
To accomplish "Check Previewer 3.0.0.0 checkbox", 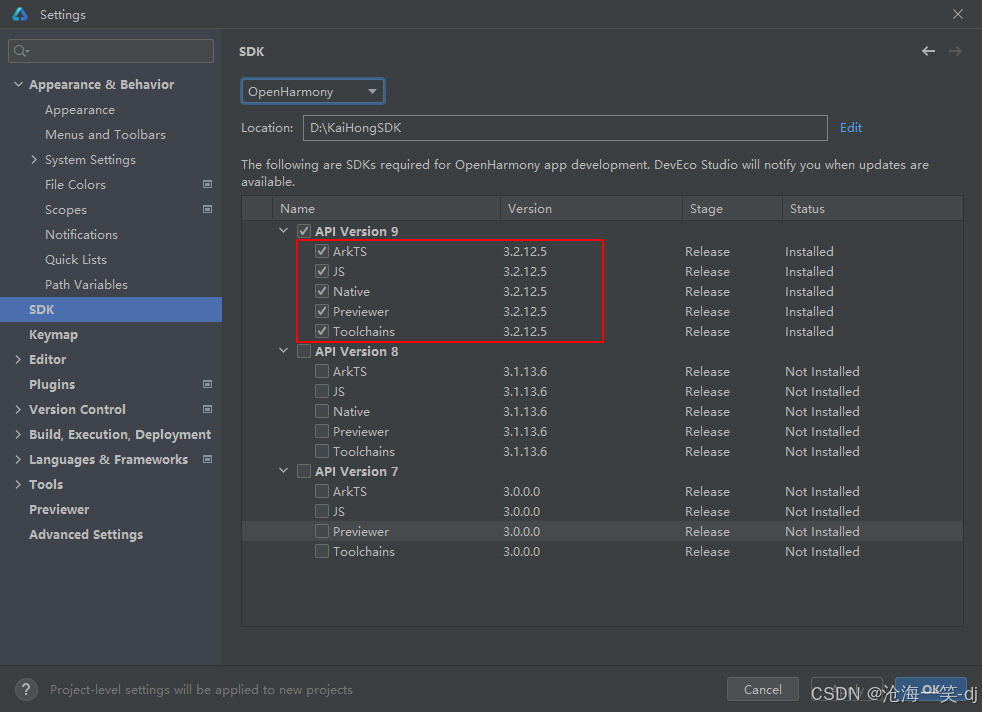I will click(x=322, y=532).
